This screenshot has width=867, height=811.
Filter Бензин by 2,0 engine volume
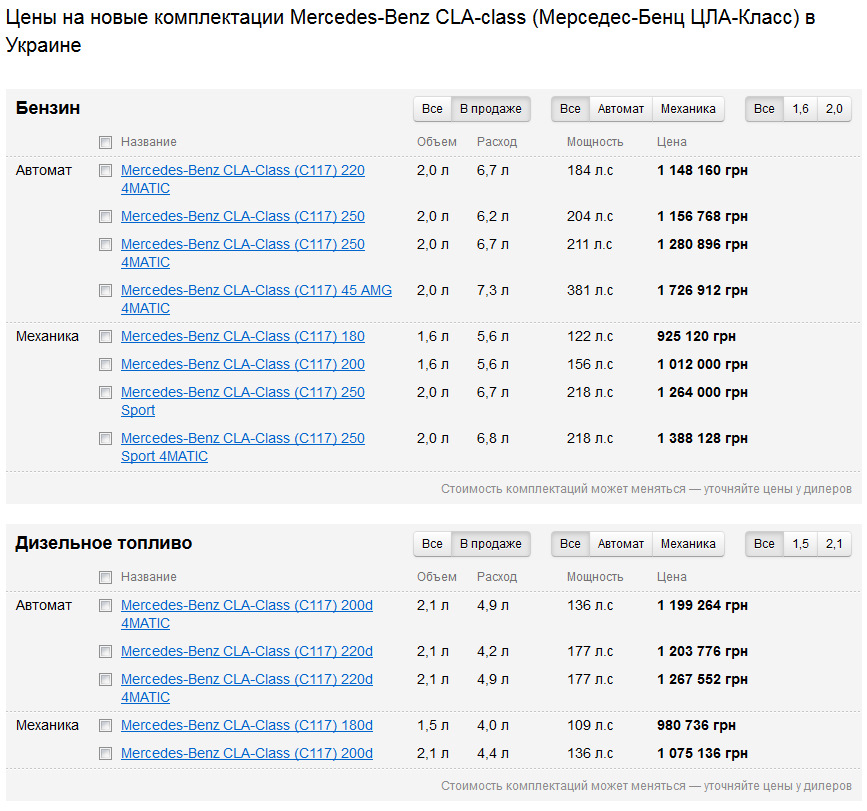coord(834,109)
